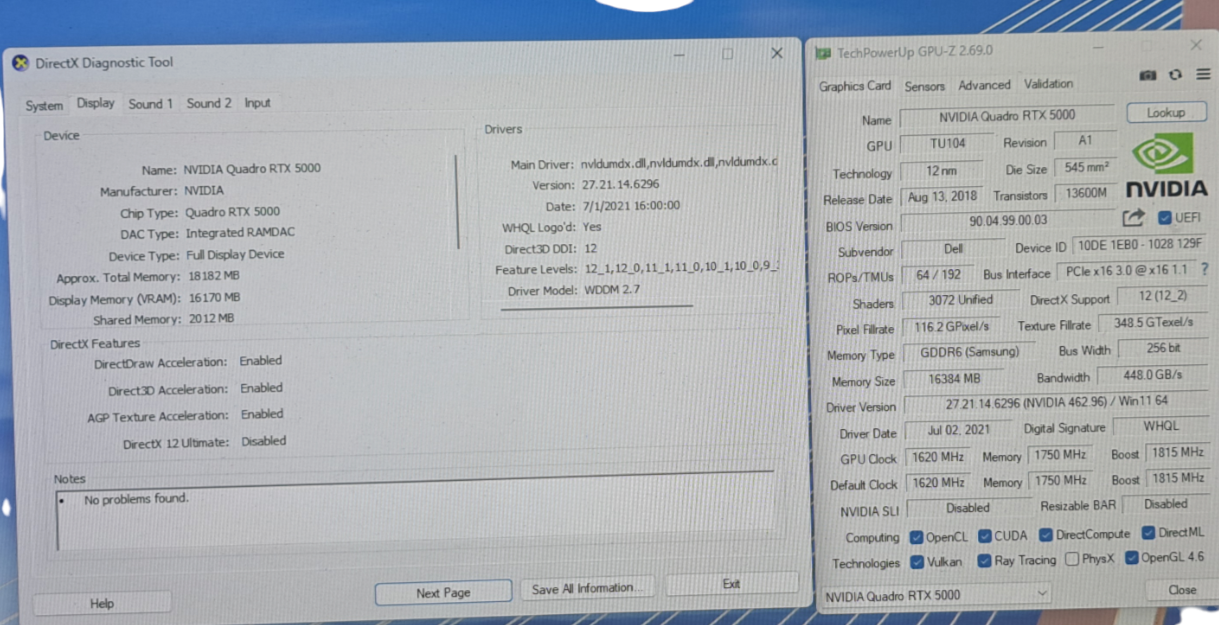Click Lookup button in GPU-Z

point(1166,113)
